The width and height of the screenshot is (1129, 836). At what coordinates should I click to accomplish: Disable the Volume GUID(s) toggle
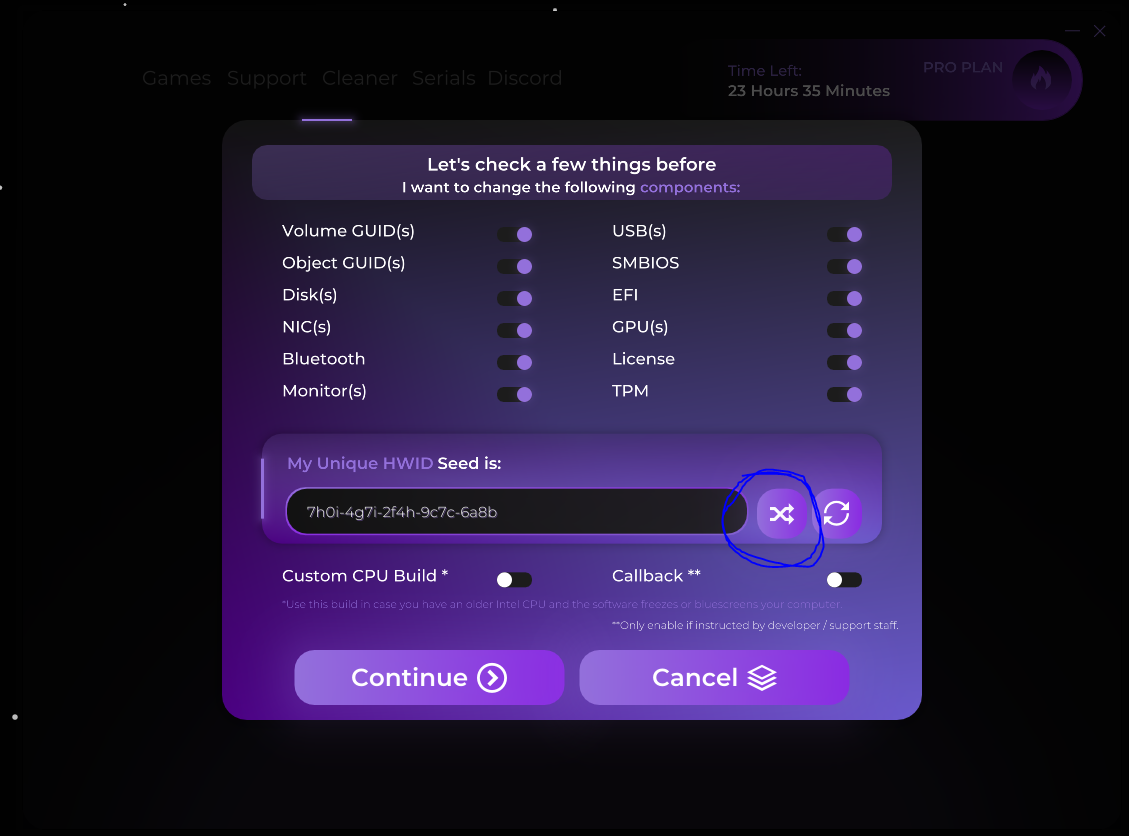pyautogui.click(x=515, y=234)
